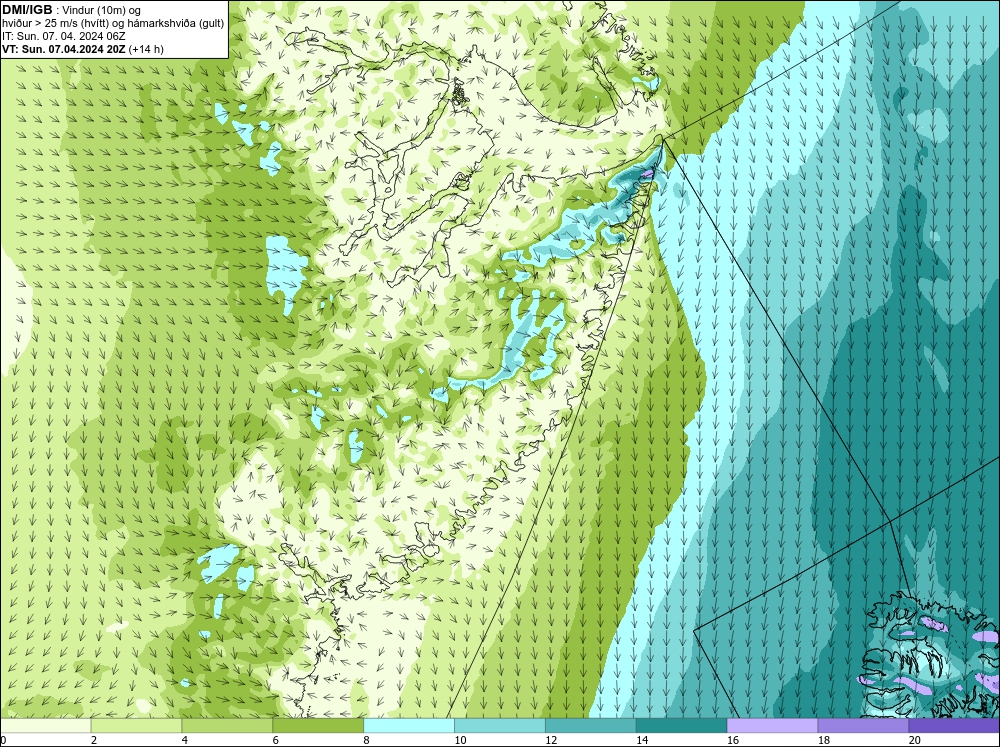Click the 'hviður > 25 m/s (hvítt)' description line
Screen dimensions: 1000x747
click(x=113, y=24)
